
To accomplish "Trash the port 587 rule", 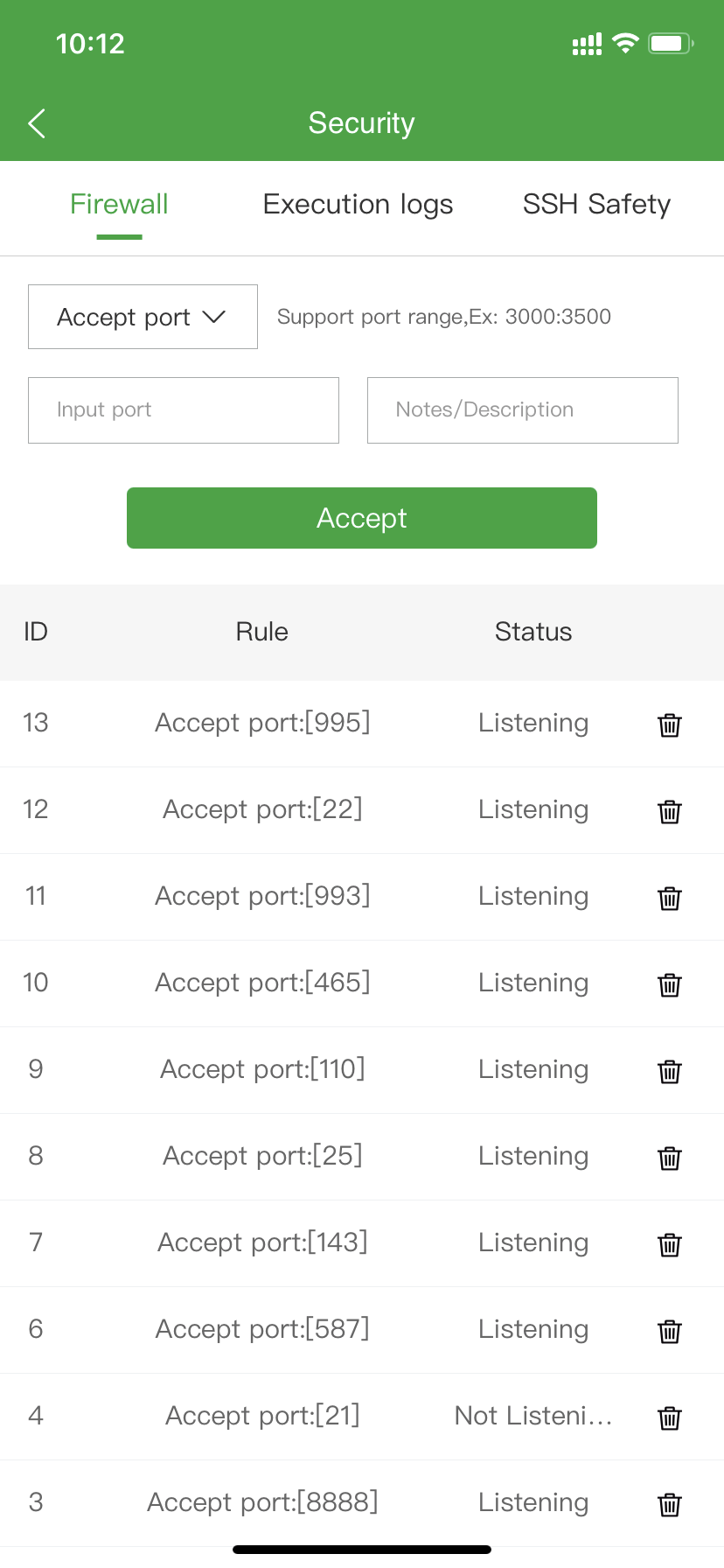I will (x=669, y=1331).
